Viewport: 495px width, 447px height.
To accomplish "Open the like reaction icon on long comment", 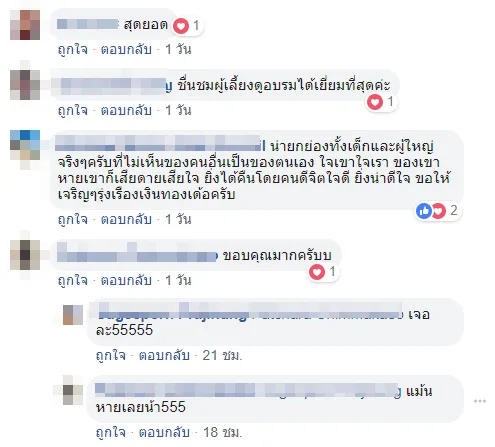I will point(424,211).
